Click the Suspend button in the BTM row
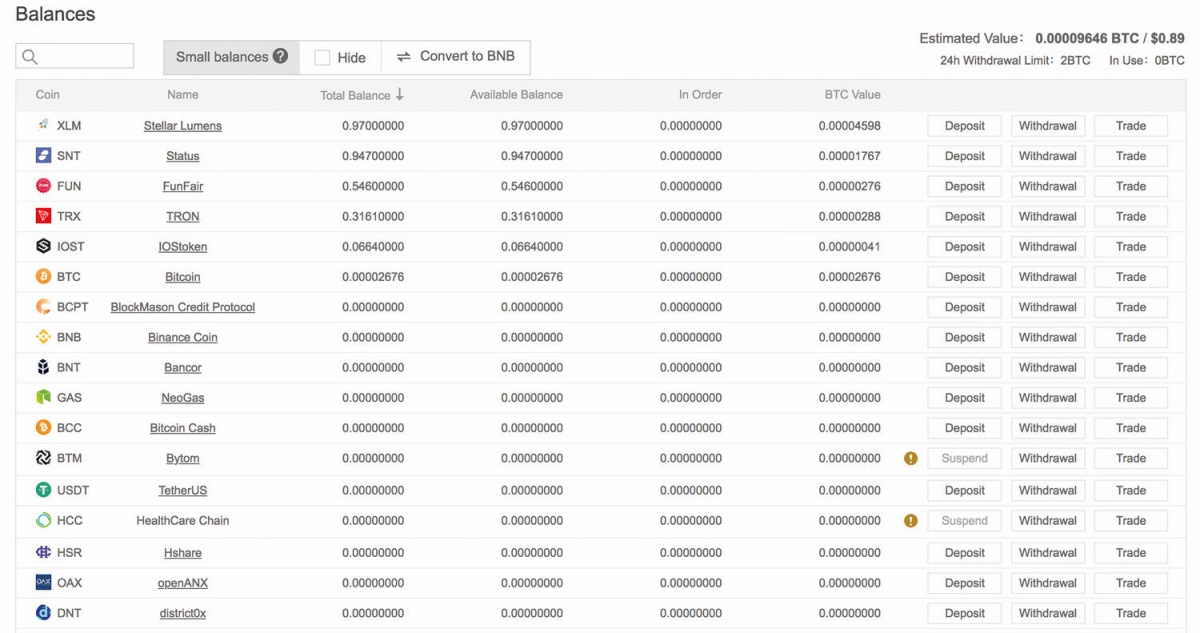The height and width of the screenshot is (633, 1200). pyautogui.click(x=965, y=458)
